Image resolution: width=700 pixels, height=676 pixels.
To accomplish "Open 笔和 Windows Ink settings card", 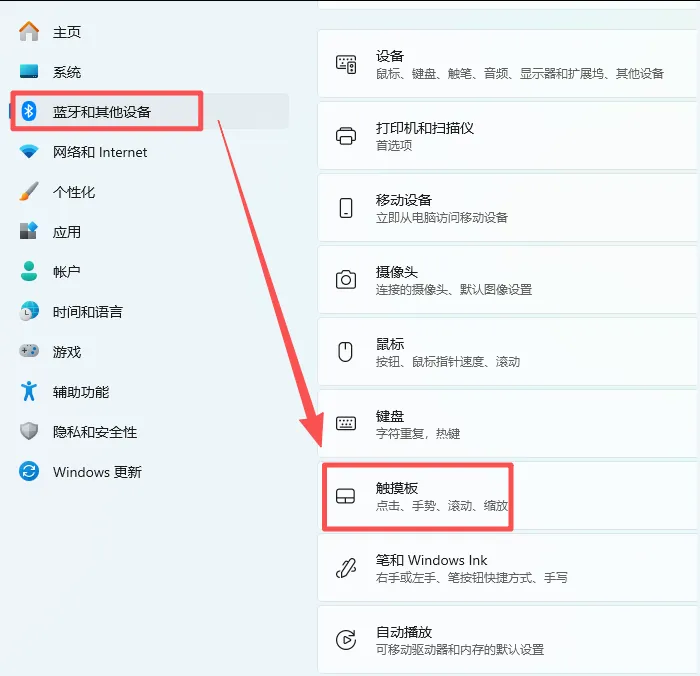I will pos(508,568).
